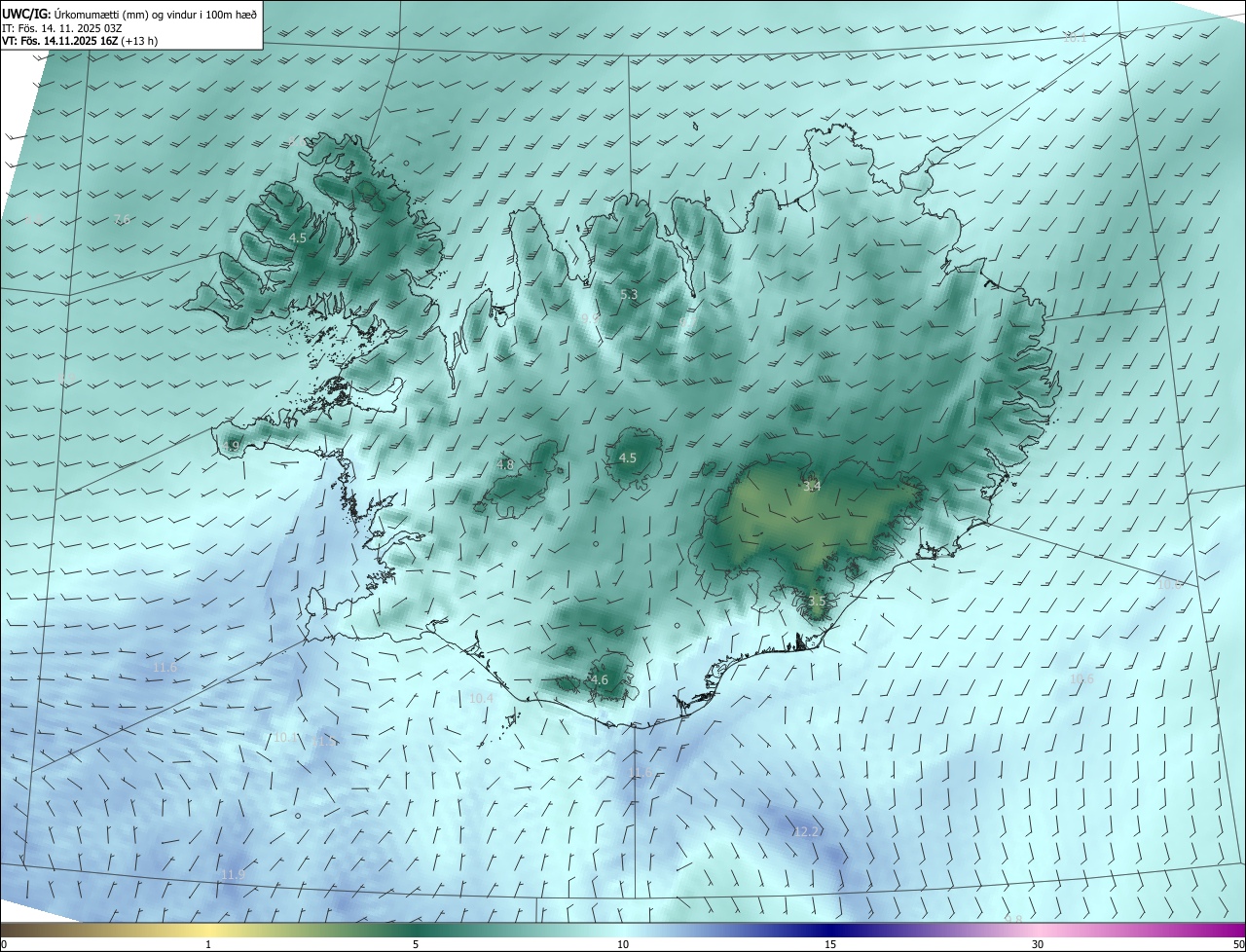This screenshot has width=1246, height=952.
Task: Click the 50 tick on the color scale
Action: pyautogui.click(x=1238, y=944)
